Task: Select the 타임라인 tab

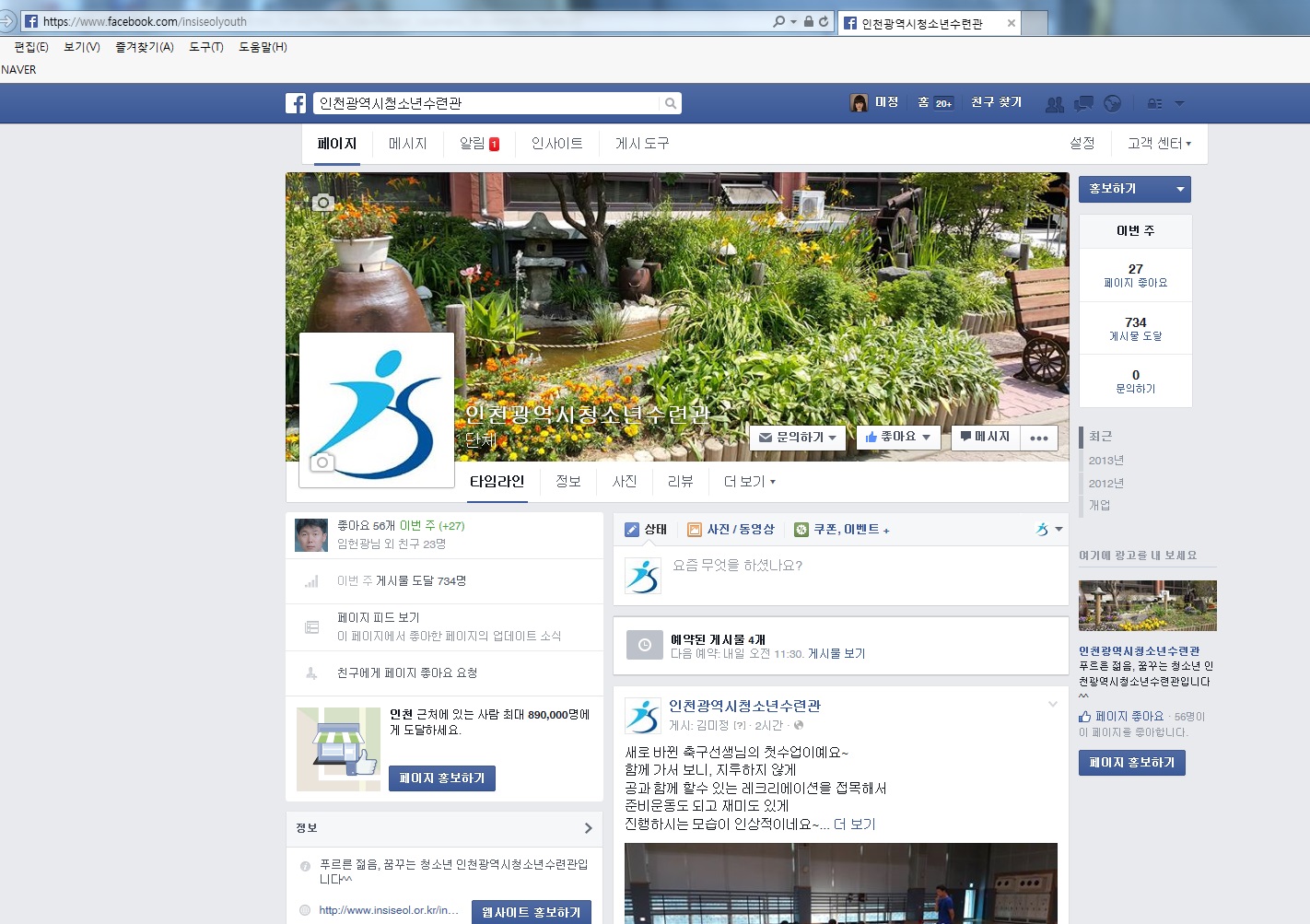Action: tap(497, 481)
